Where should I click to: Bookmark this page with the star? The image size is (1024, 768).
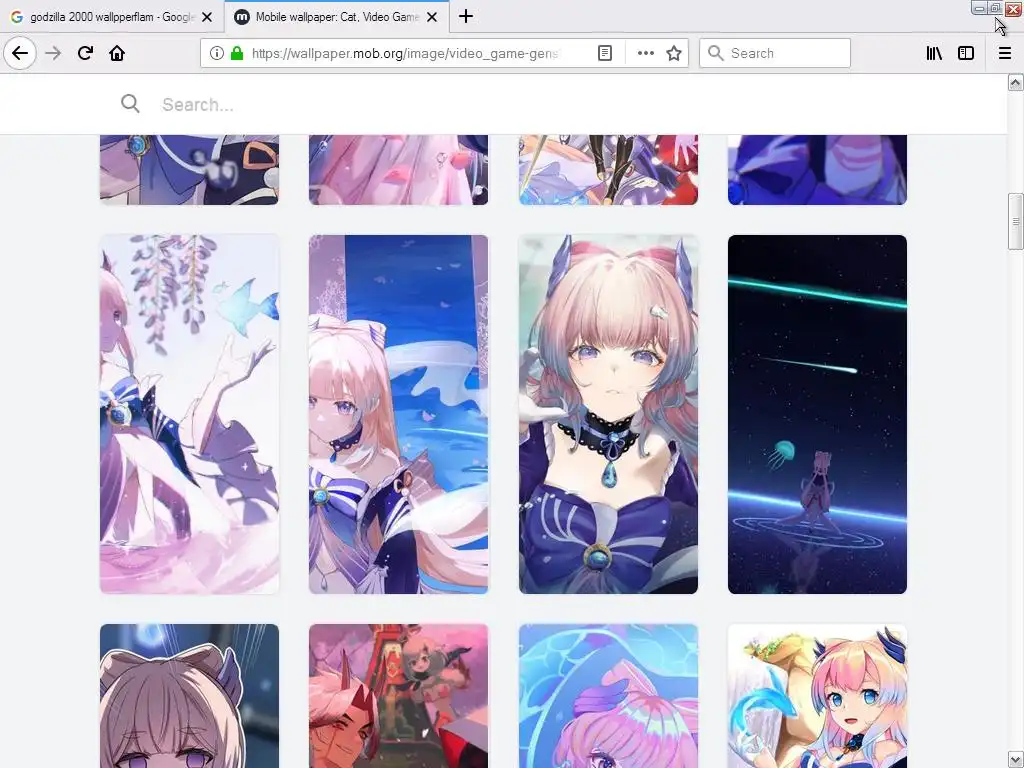(674, 53)
